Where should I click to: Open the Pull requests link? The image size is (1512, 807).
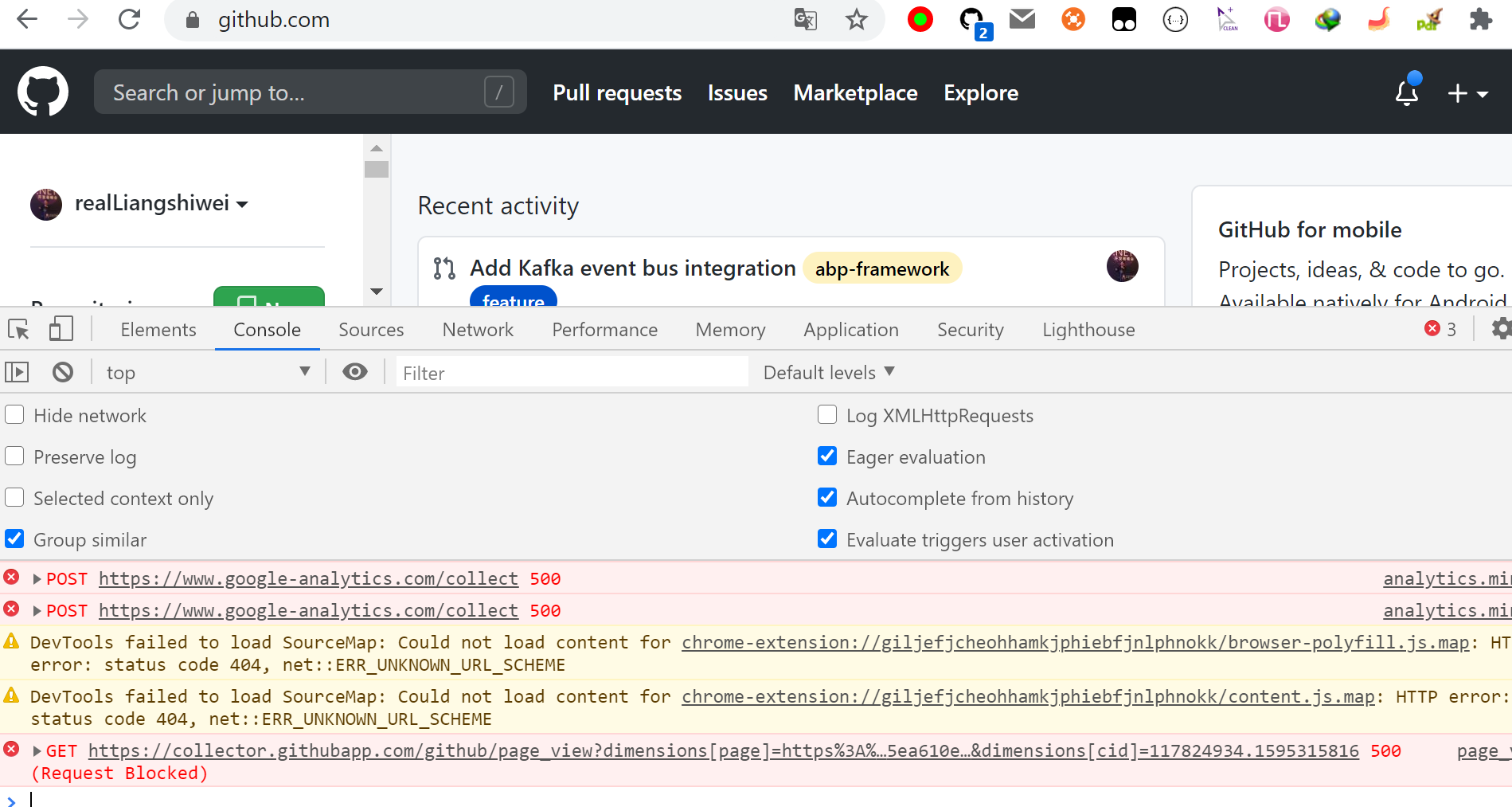tap(617, 93)
